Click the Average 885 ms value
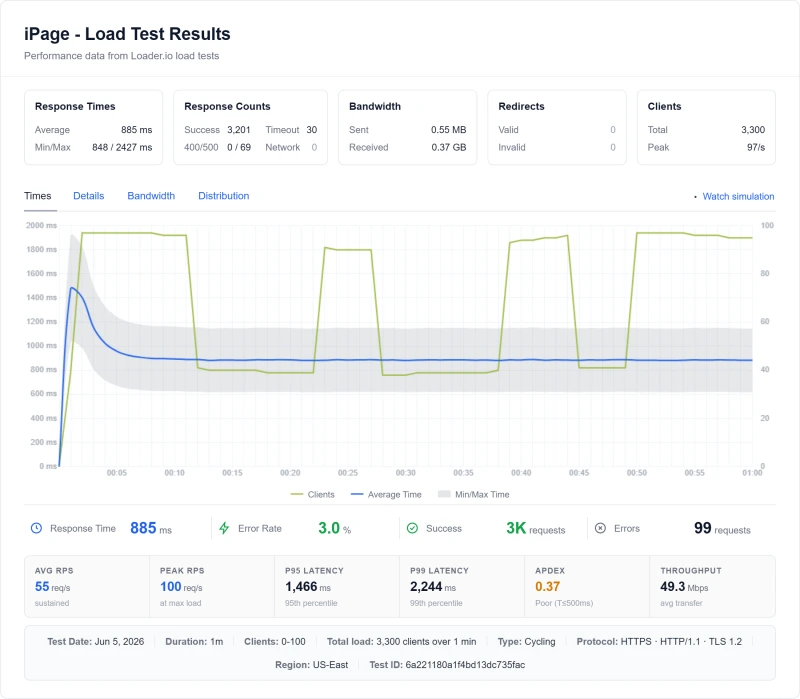Screen dimensions: 800x699 point(136,130)
